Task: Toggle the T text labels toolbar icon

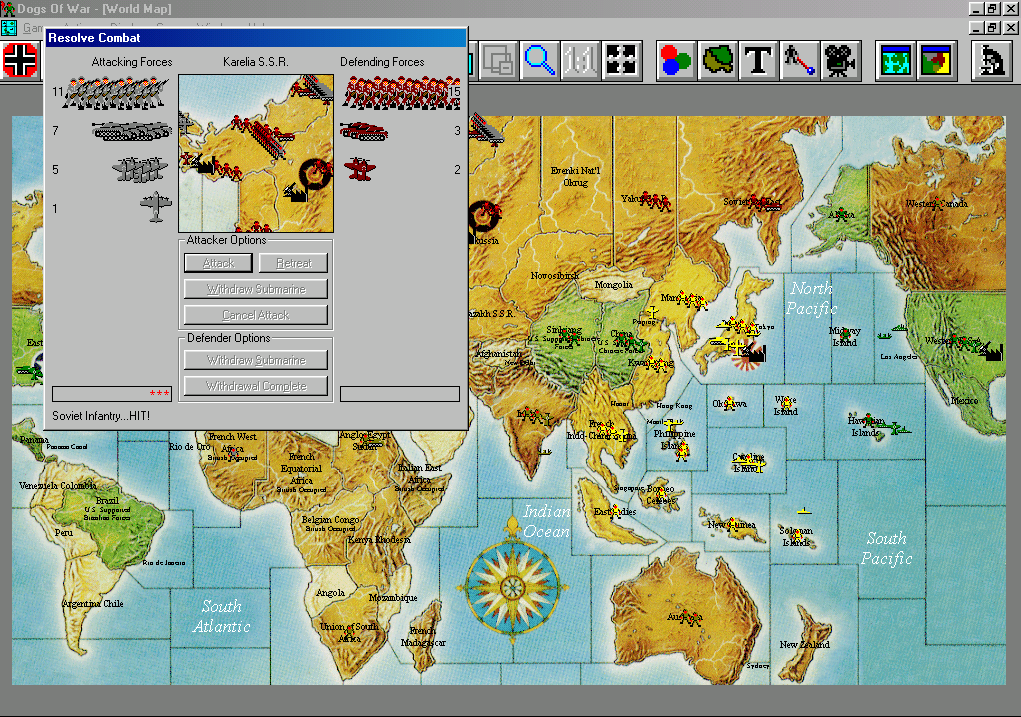Action: (758, 61)
